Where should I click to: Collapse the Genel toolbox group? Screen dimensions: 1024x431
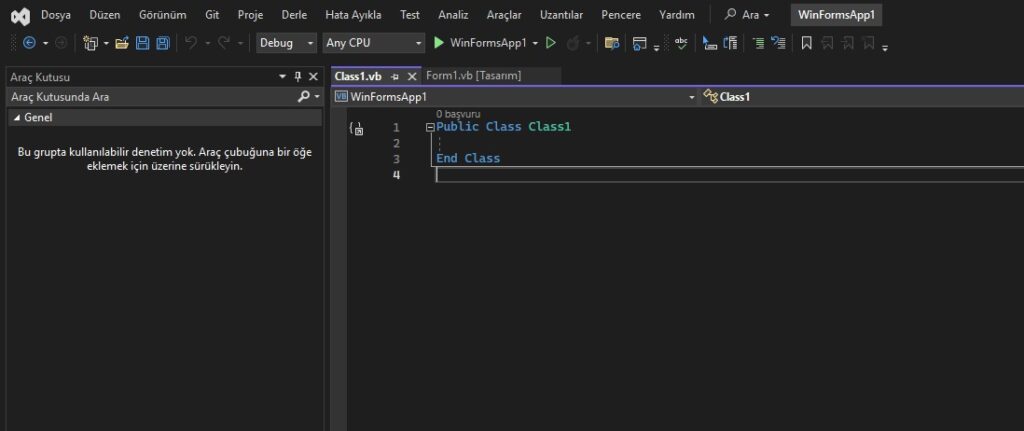tap(16, 117)
